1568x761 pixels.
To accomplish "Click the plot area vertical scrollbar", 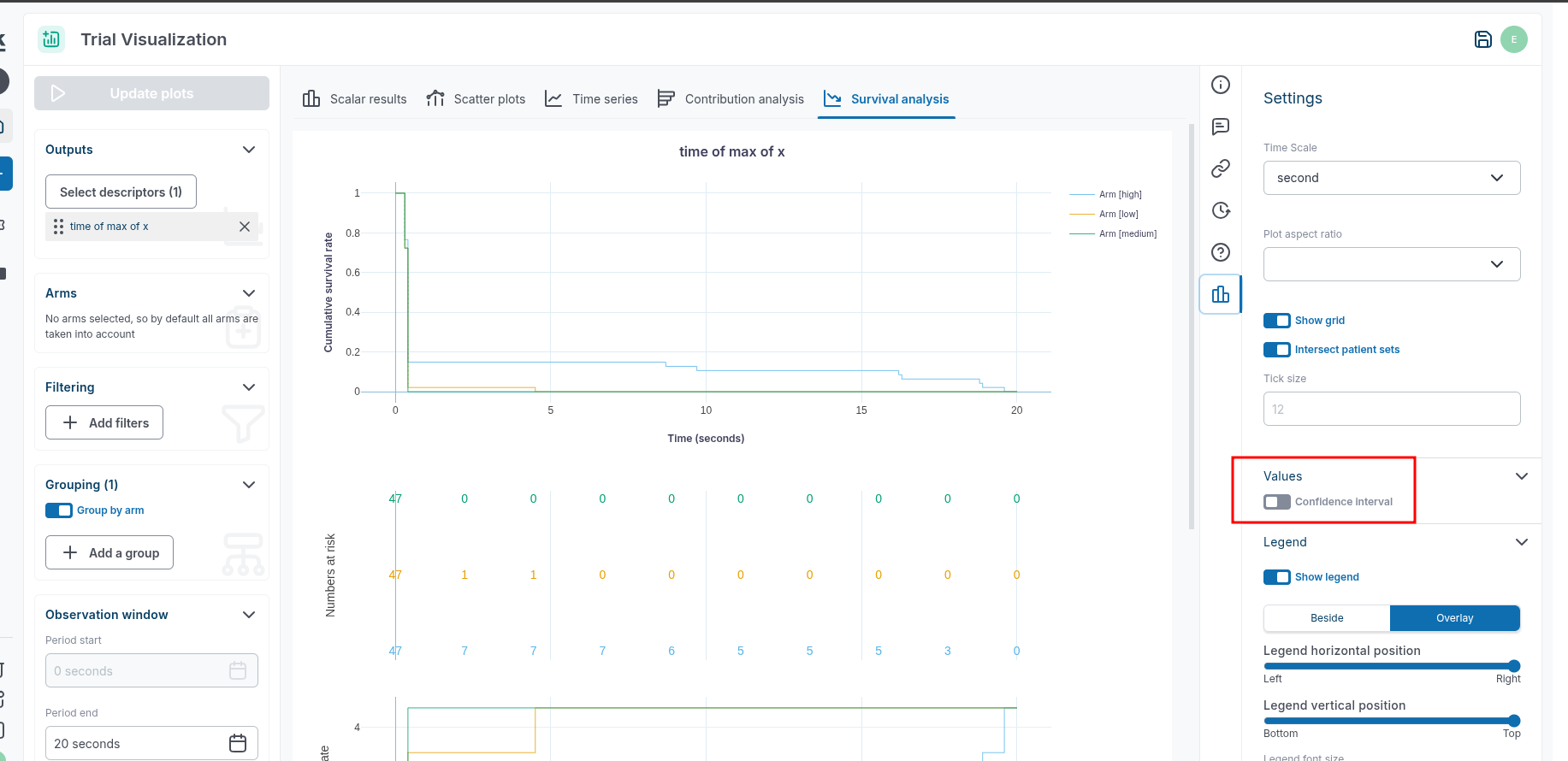I will point(1192,327).
